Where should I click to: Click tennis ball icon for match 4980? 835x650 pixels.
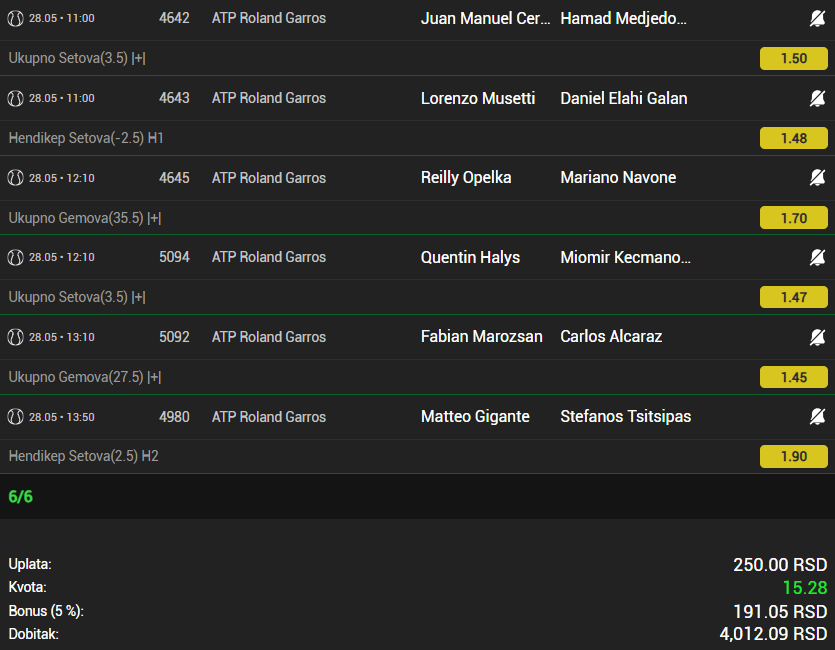coord(15,417)
